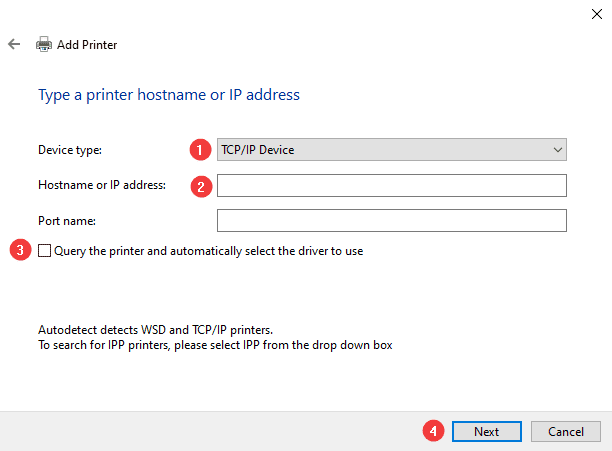Click the chevron arrow on TCP/IP Device dropdown
Screen dimensions: 612x451
click(x=557, y=150)
